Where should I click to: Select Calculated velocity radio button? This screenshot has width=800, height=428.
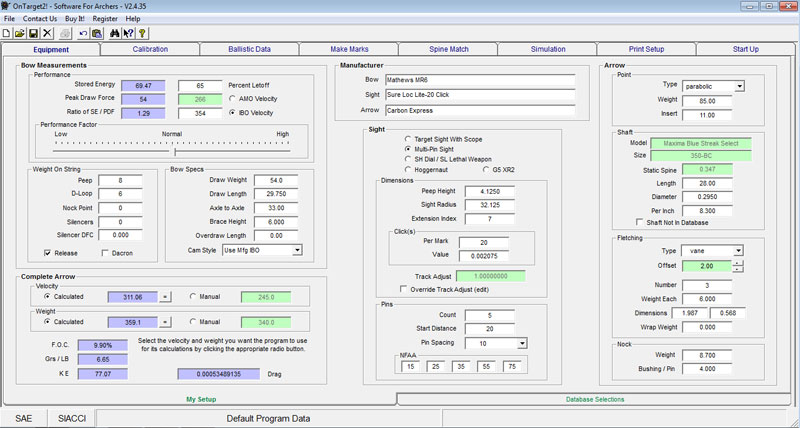point(47,296)
